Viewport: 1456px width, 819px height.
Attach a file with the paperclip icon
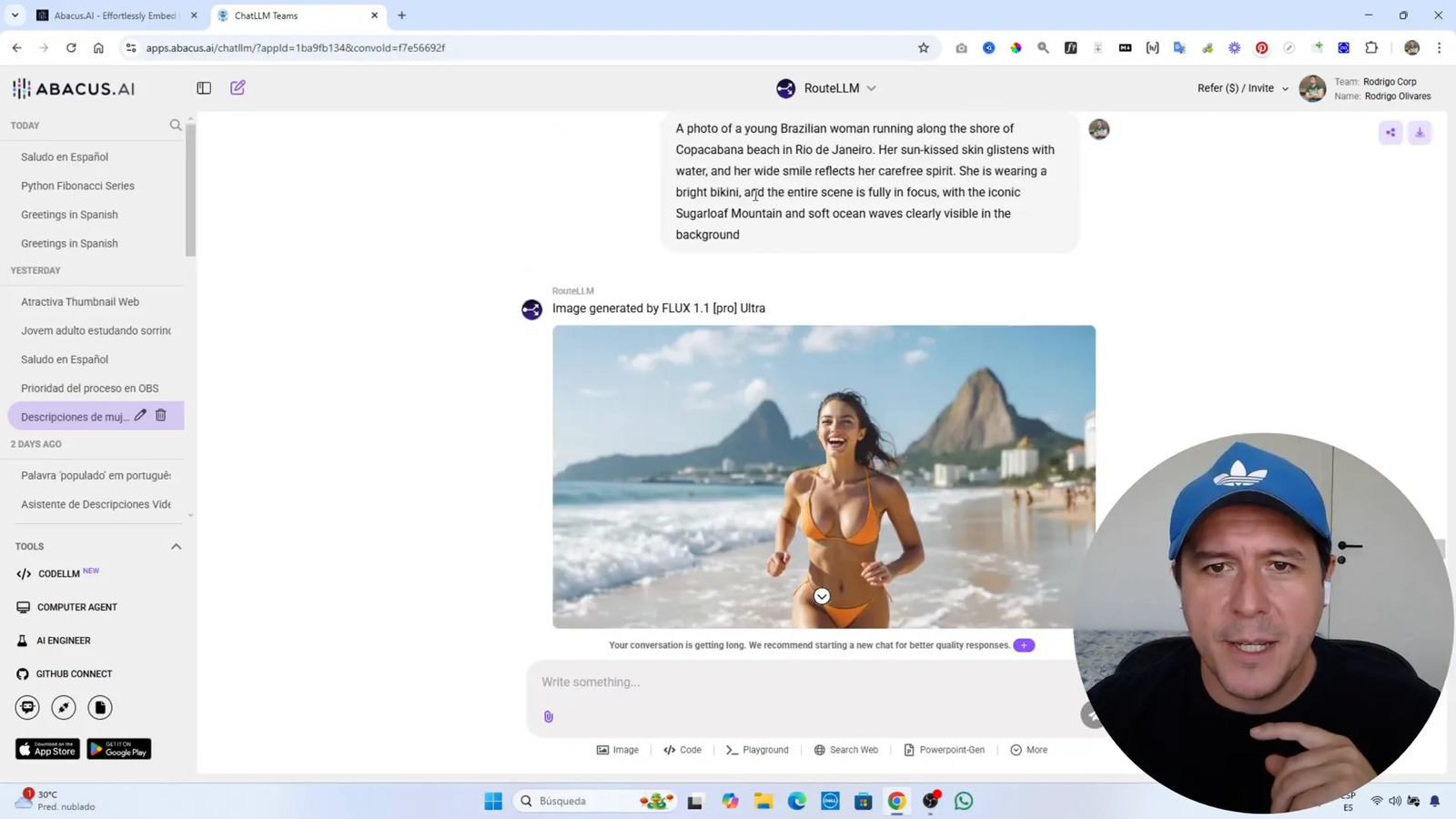click(548, 716)
